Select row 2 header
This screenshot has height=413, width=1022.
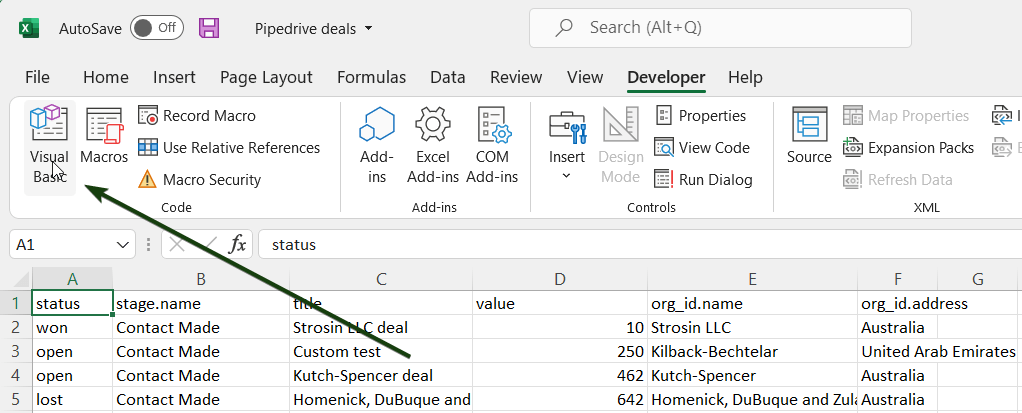pyautogui.click(x=16, y=327)
